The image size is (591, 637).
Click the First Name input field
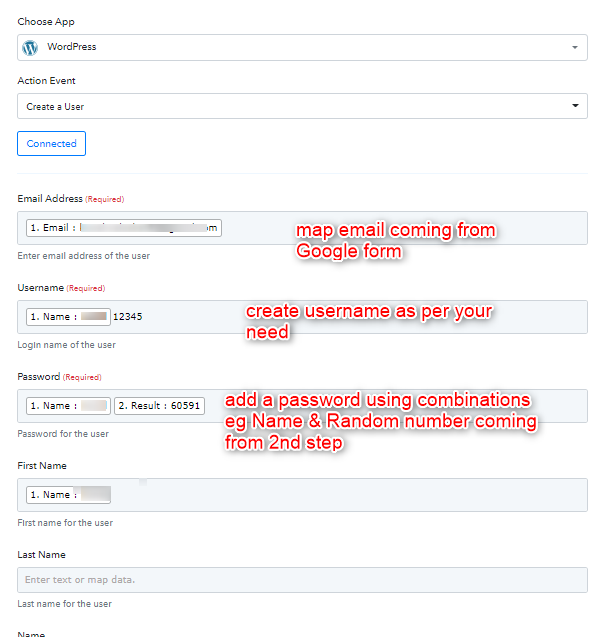click(x=302, y=494)
